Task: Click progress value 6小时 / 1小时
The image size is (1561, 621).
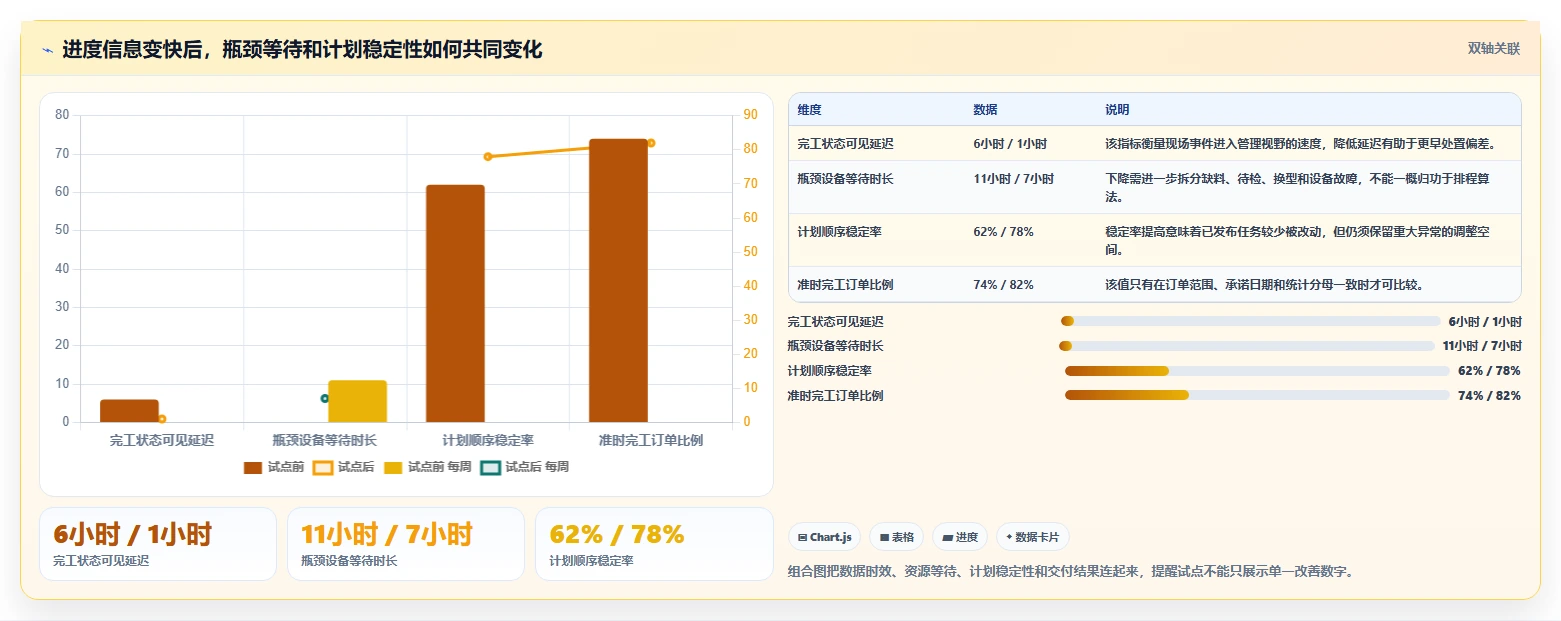Action: coord(1484,321)
